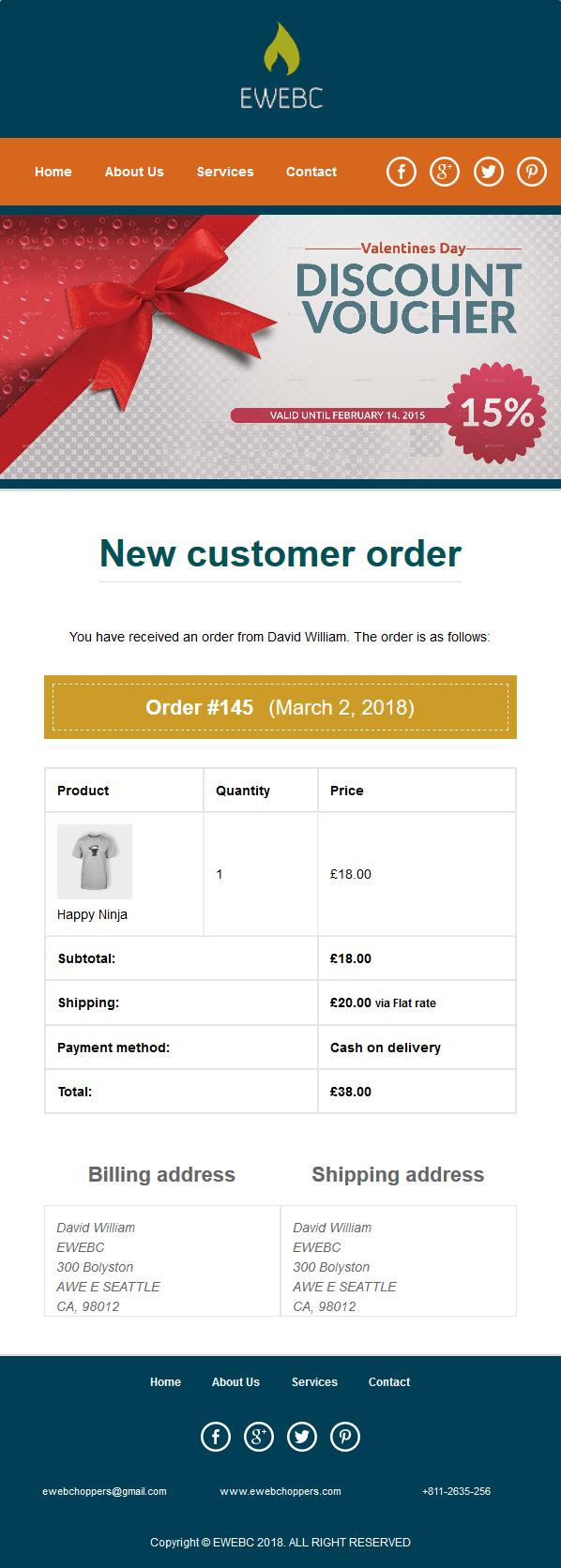561x1568 pixels.
Task: Click the Order #145 banner
Action: coord(280,707)
